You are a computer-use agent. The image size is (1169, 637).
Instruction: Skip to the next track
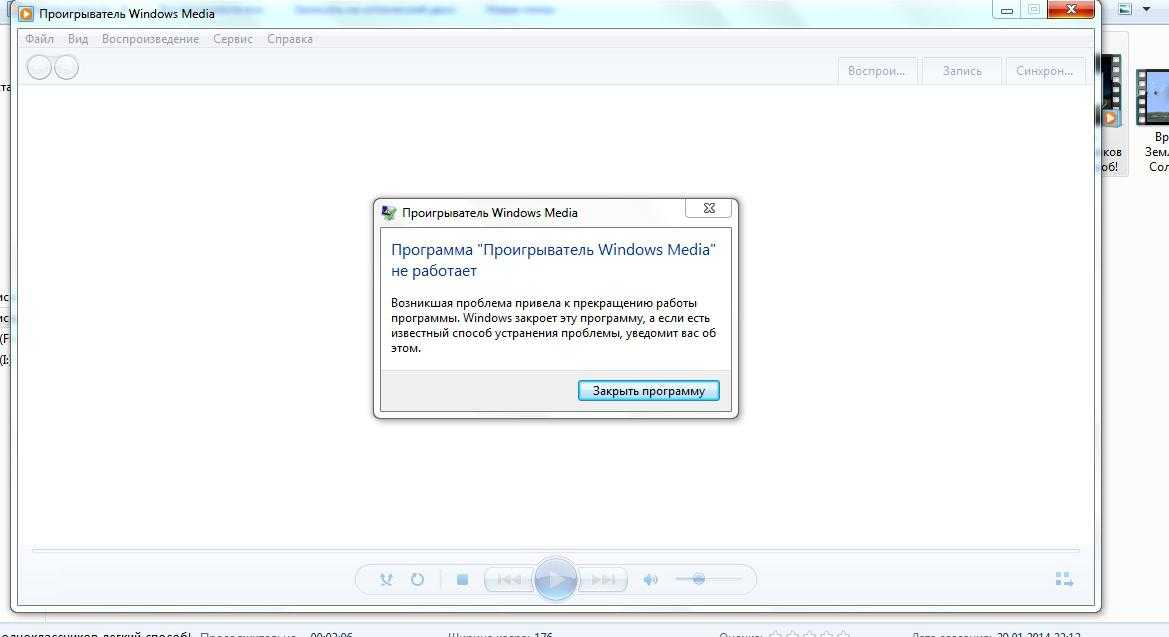pyautogui.click(x=603, y=580)
